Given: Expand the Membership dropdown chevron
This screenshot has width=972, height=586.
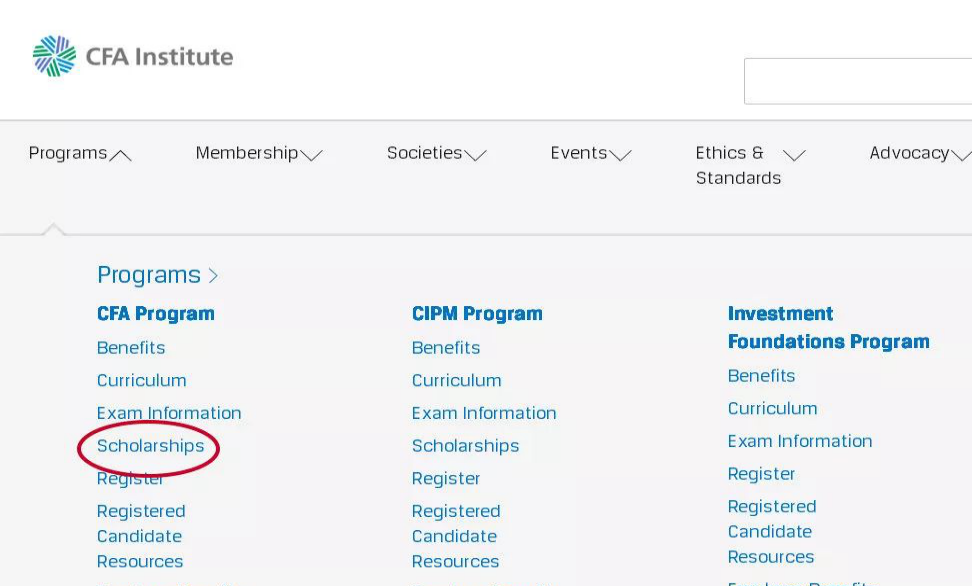Looking at the screenshot, I should coord(312,155).
